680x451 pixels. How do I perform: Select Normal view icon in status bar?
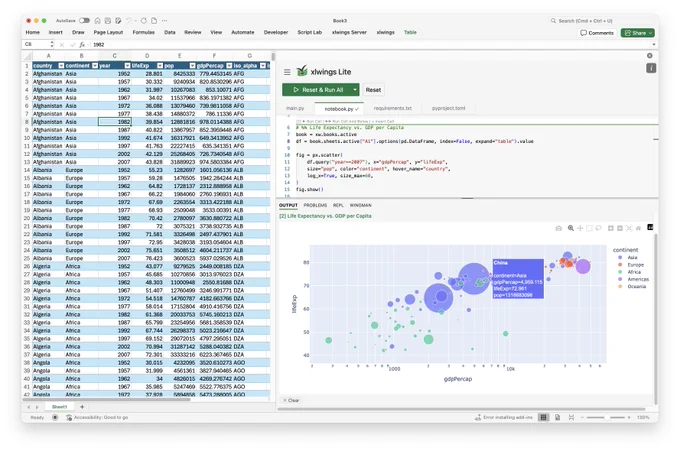pyautogui.click(x=543, y=417)
